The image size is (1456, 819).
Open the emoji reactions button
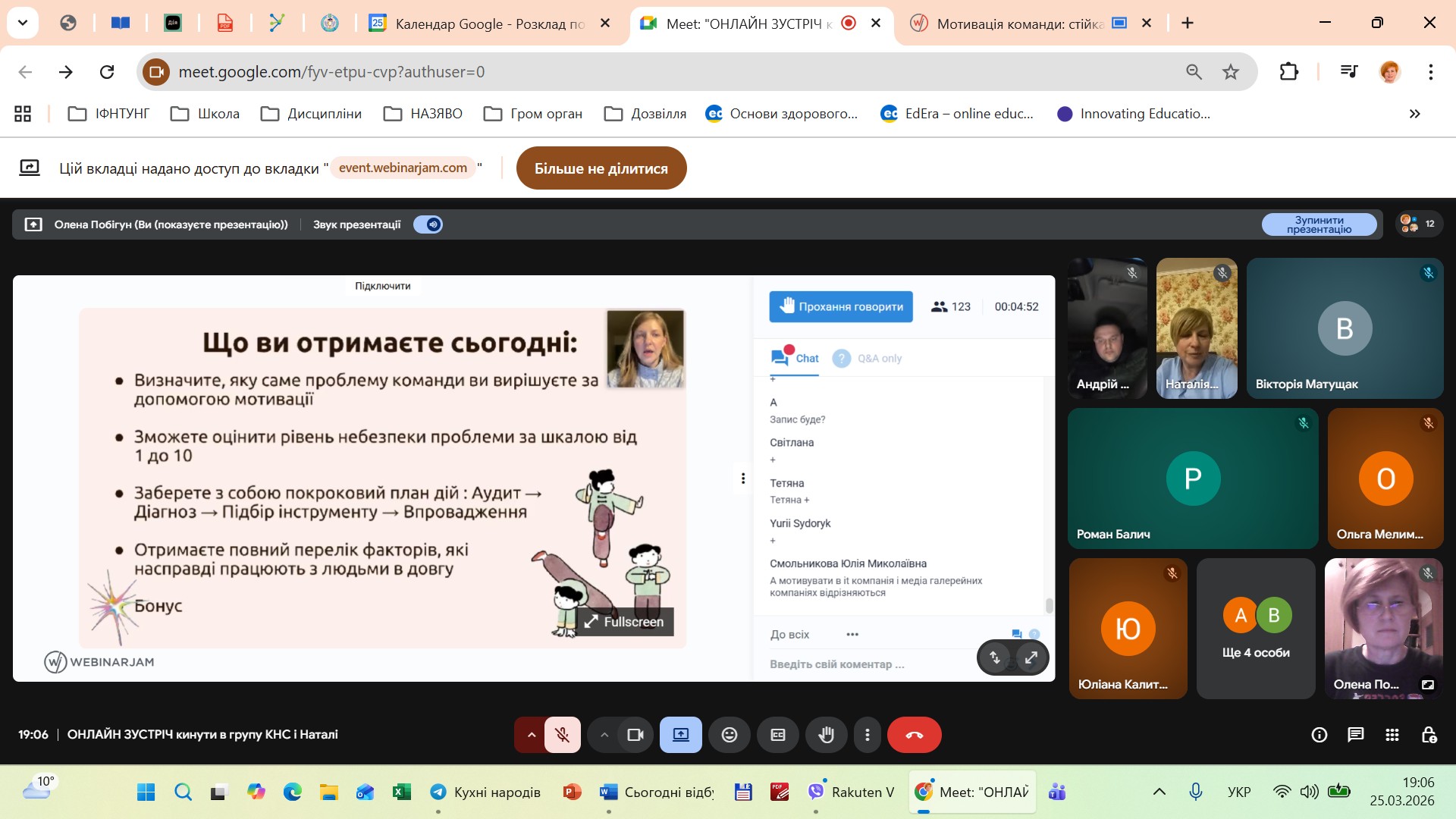[x=729, y=735]
